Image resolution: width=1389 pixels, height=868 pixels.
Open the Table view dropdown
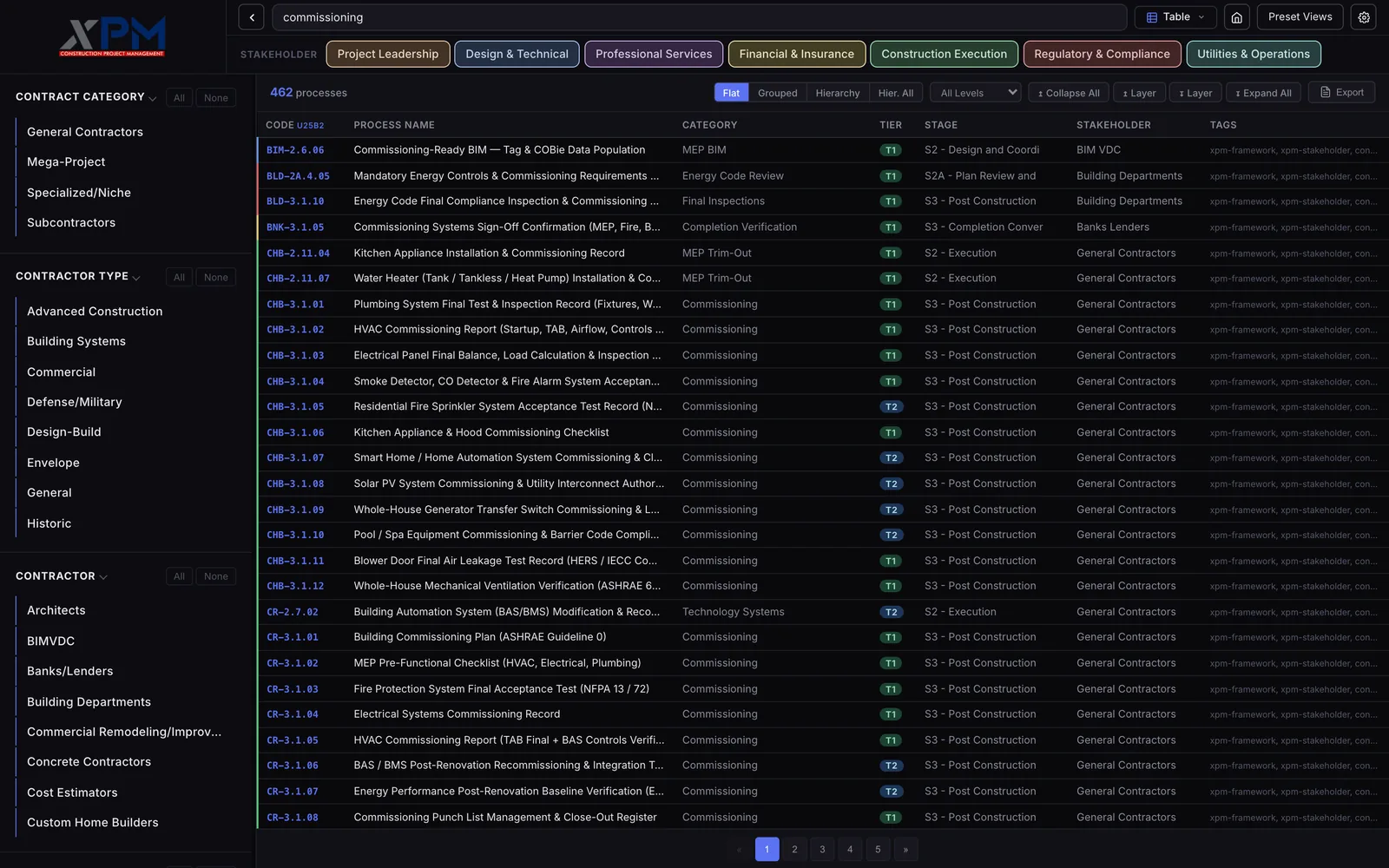pos(1175,17)
